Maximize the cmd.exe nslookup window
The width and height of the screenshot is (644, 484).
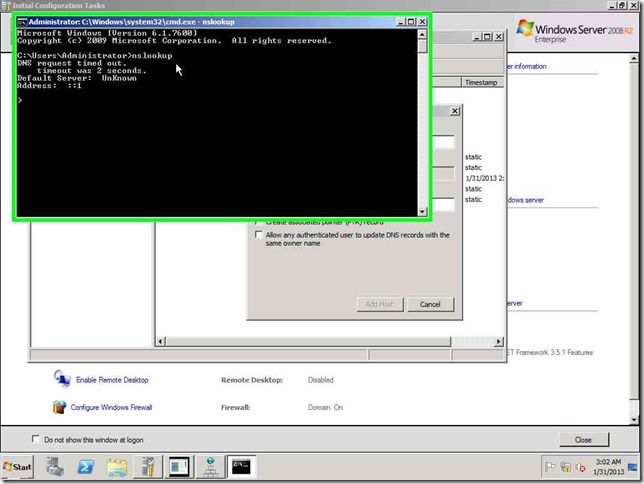[x=411, y=22]
